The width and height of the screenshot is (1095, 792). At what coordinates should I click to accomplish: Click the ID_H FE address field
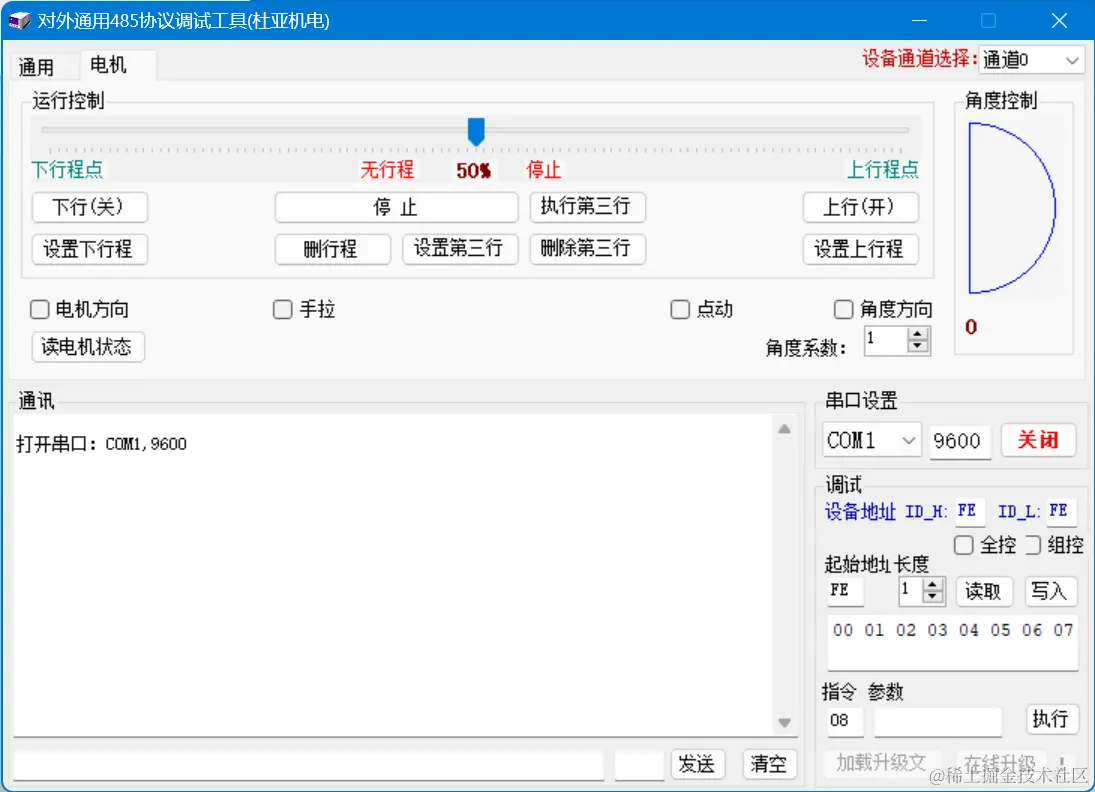pos(969,511)
